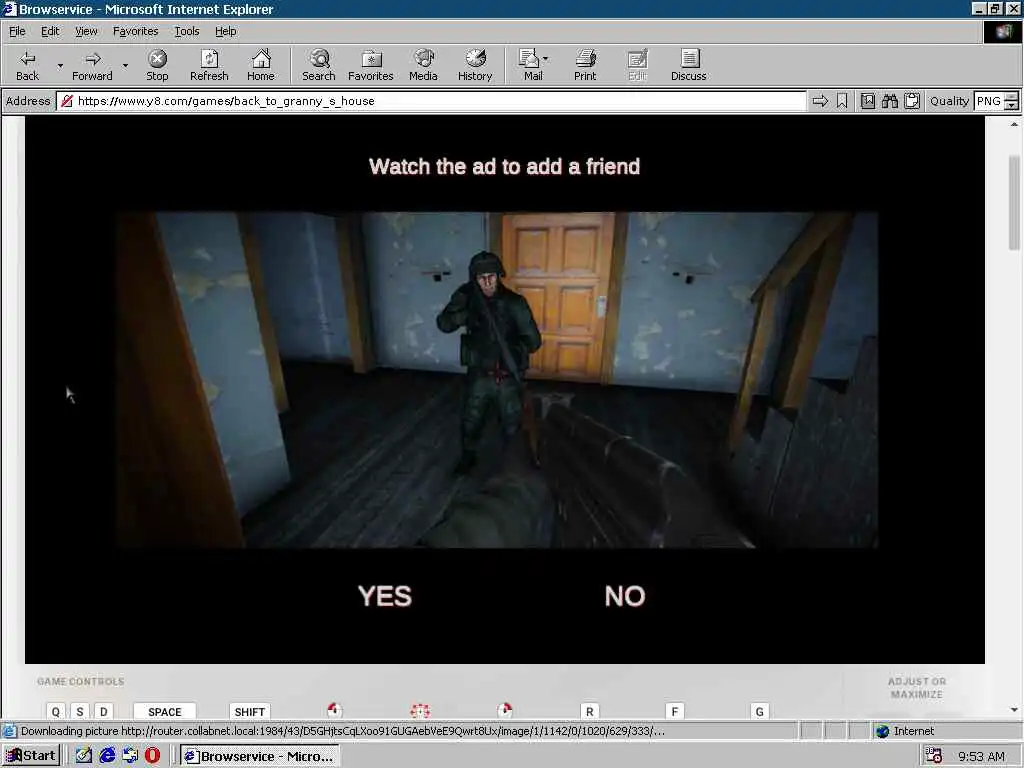1024x768 pixels.
Task: Click the scrollbar down arrow
Action: (x=1014, y=710)
